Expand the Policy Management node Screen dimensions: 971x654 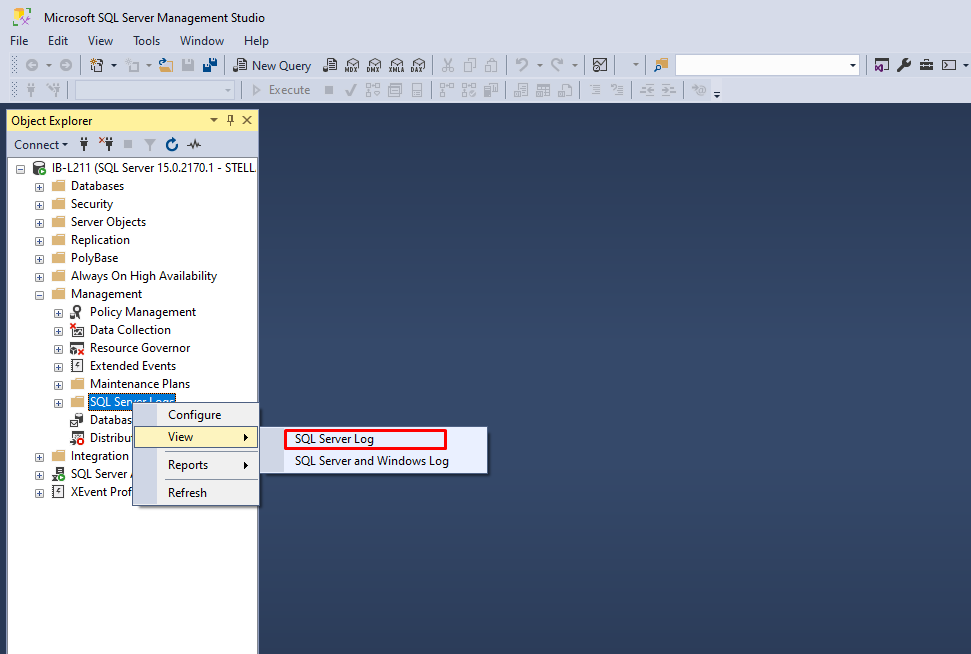[x=58, y=313]
